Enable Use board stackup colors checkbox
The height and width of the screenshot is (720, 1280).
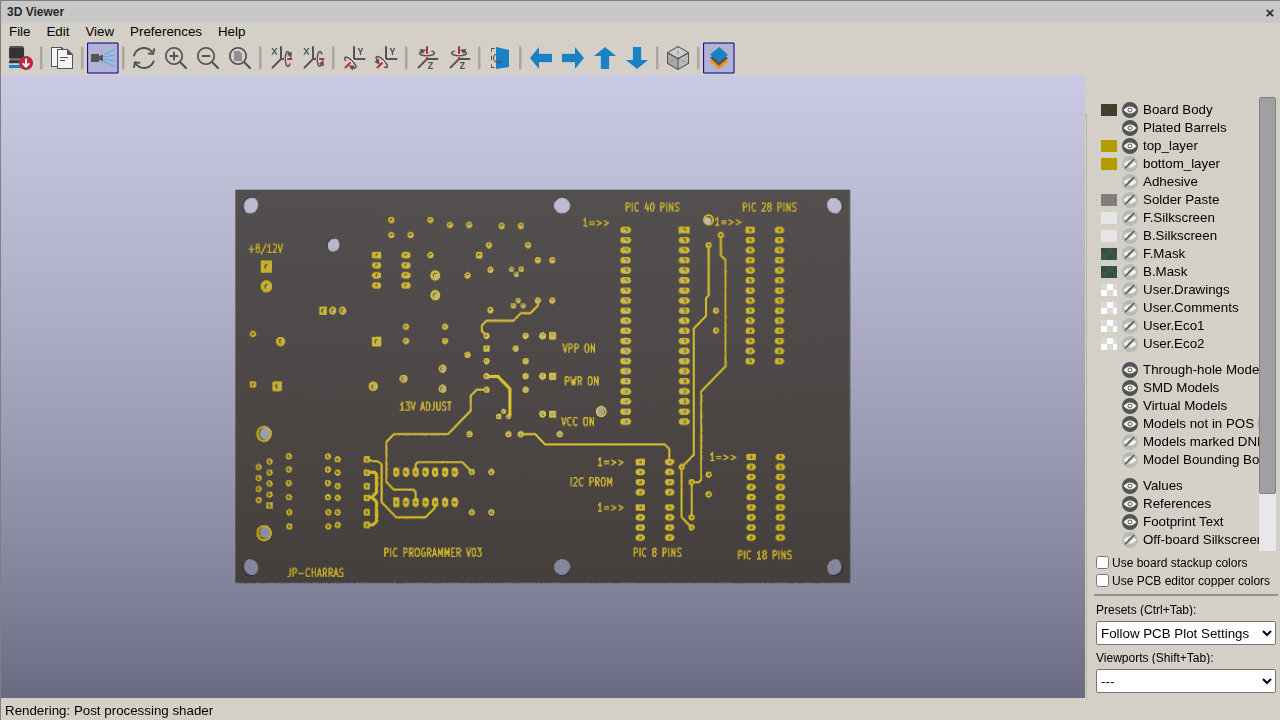[x=1102, y=563]
